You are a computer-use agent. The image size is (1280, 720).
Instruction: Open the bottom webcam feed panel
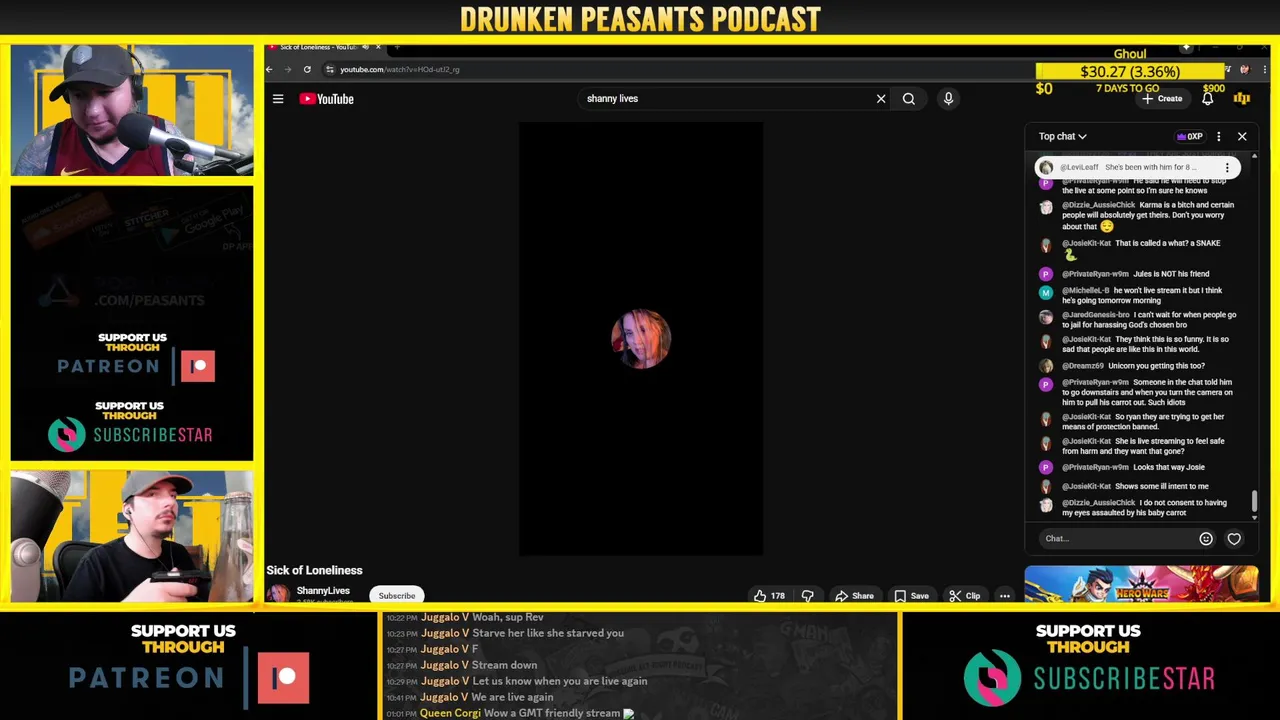click(132, 536)
